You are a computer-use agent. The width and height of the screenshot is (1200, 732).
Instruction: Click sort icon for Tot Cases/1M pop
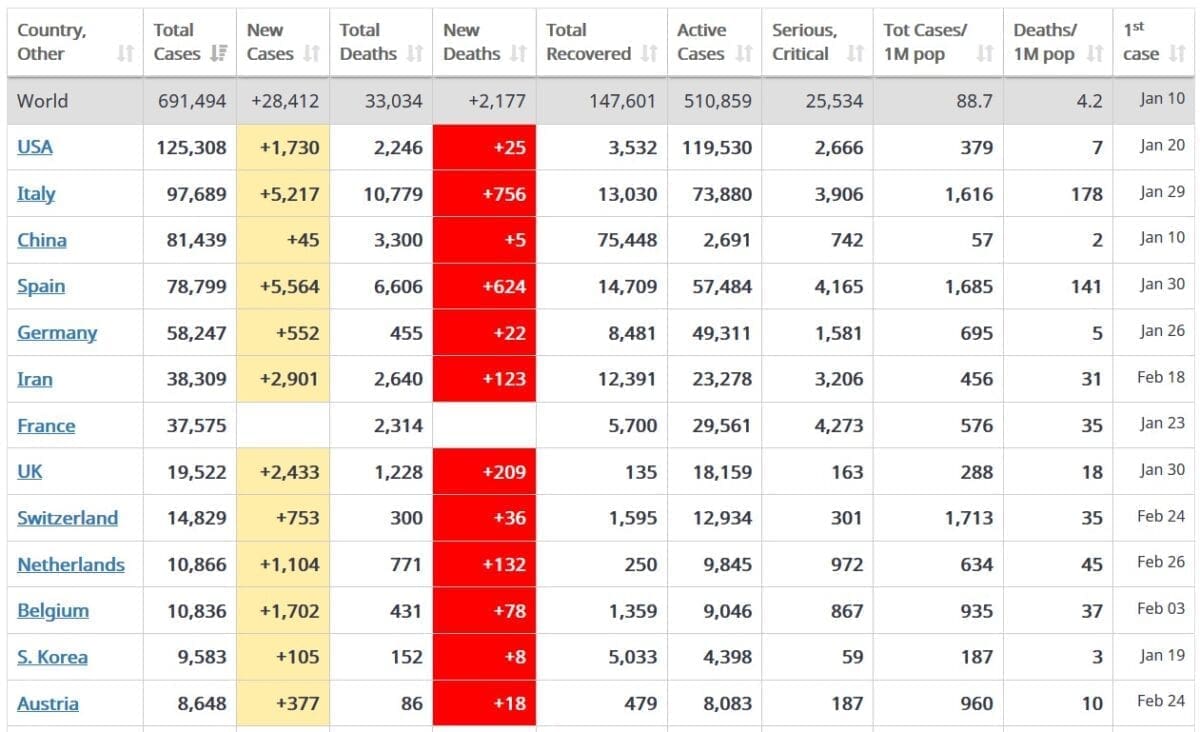pyautogui.click(x=985, y=55)
